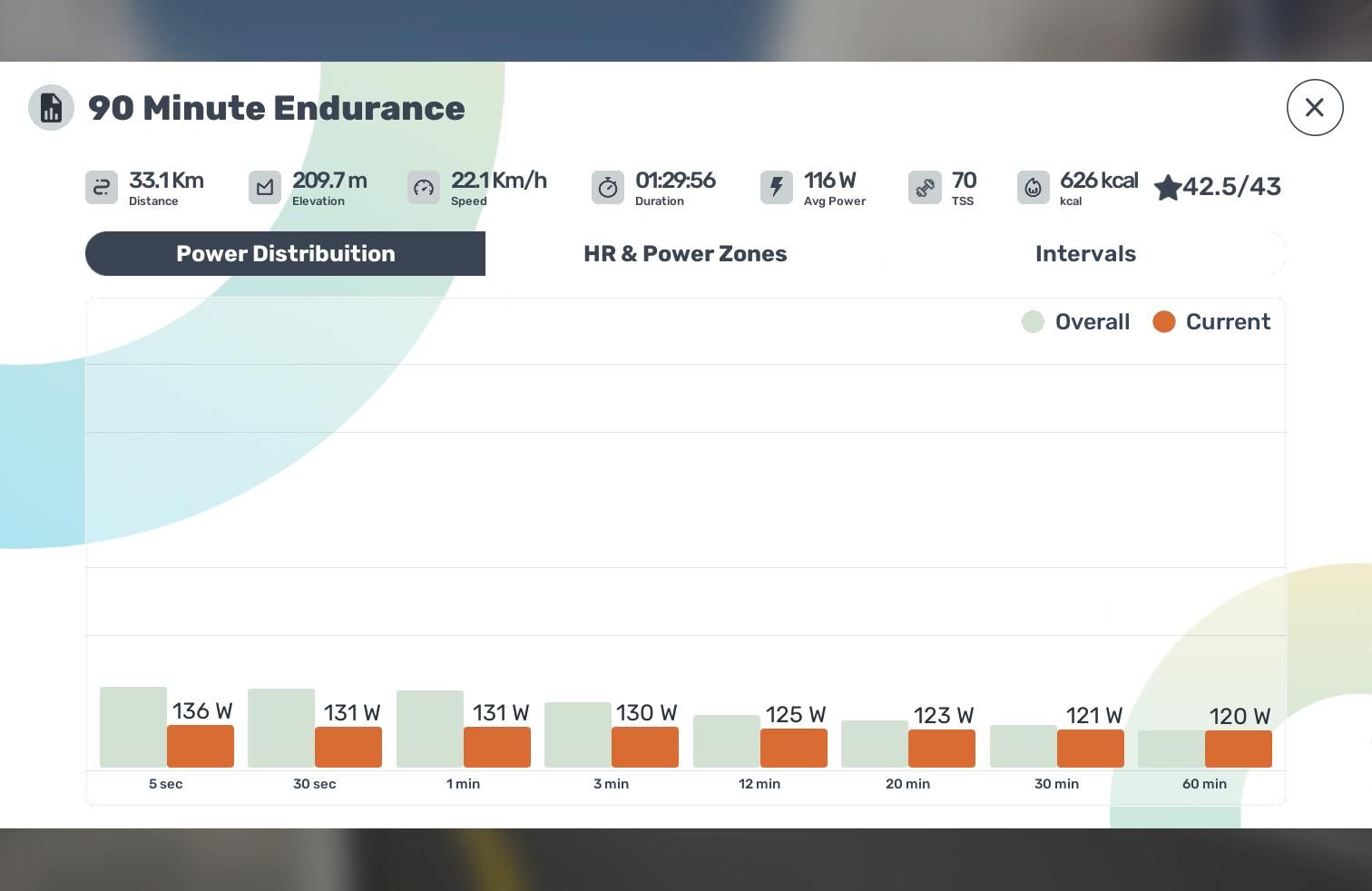Switch to HR & Power Zones tab

coord(685,254)
